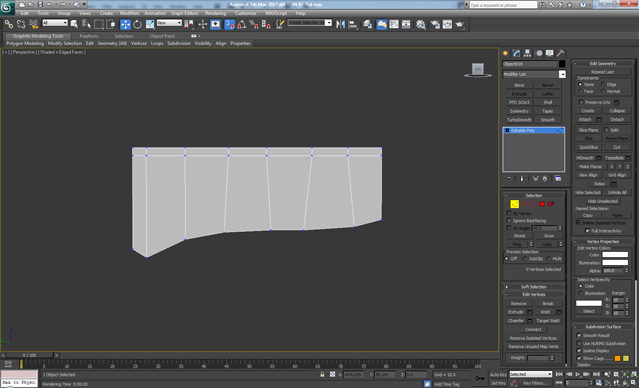Select Vertex sub-object level icon

[515, 204]
